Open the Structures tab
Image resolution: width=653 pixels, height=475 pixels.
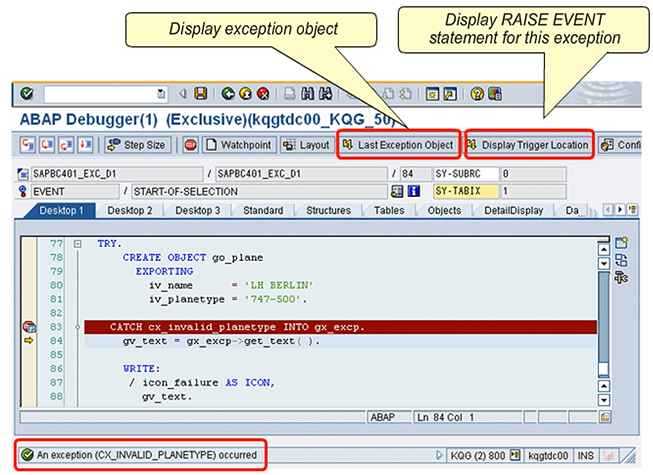[326, 211]
